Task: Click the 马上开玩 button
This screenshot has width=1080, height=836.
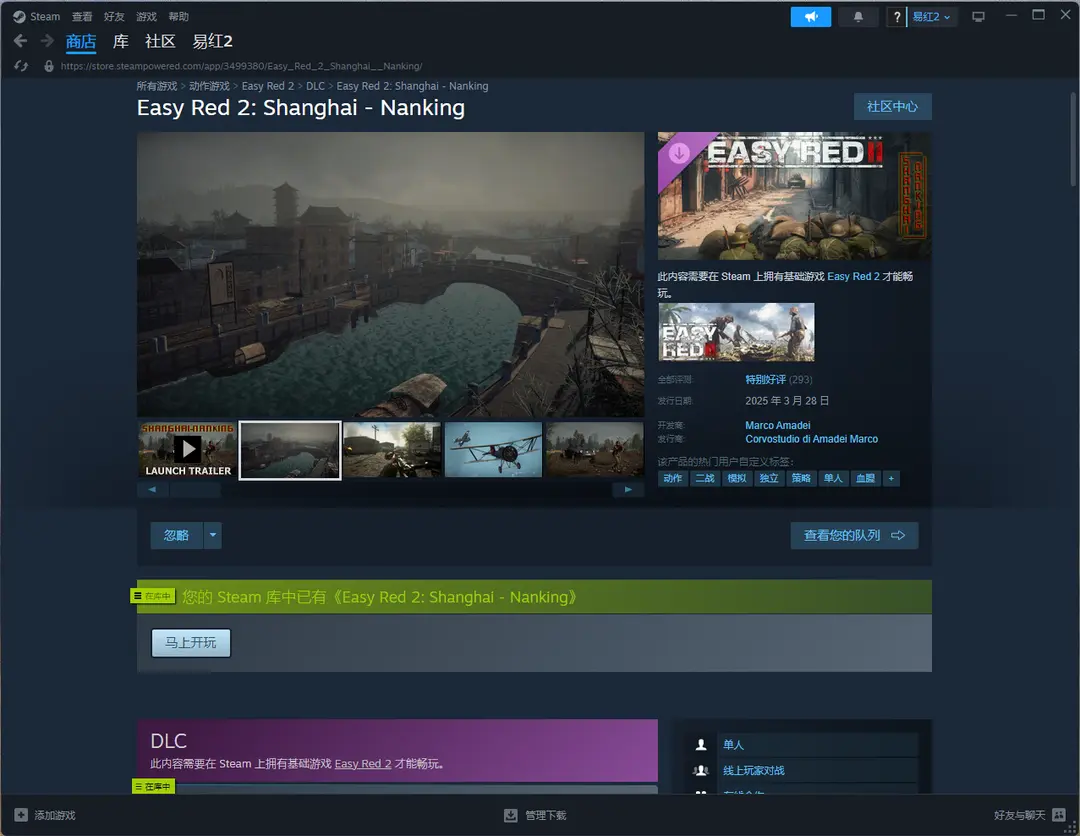Action: tap(191, 642)
